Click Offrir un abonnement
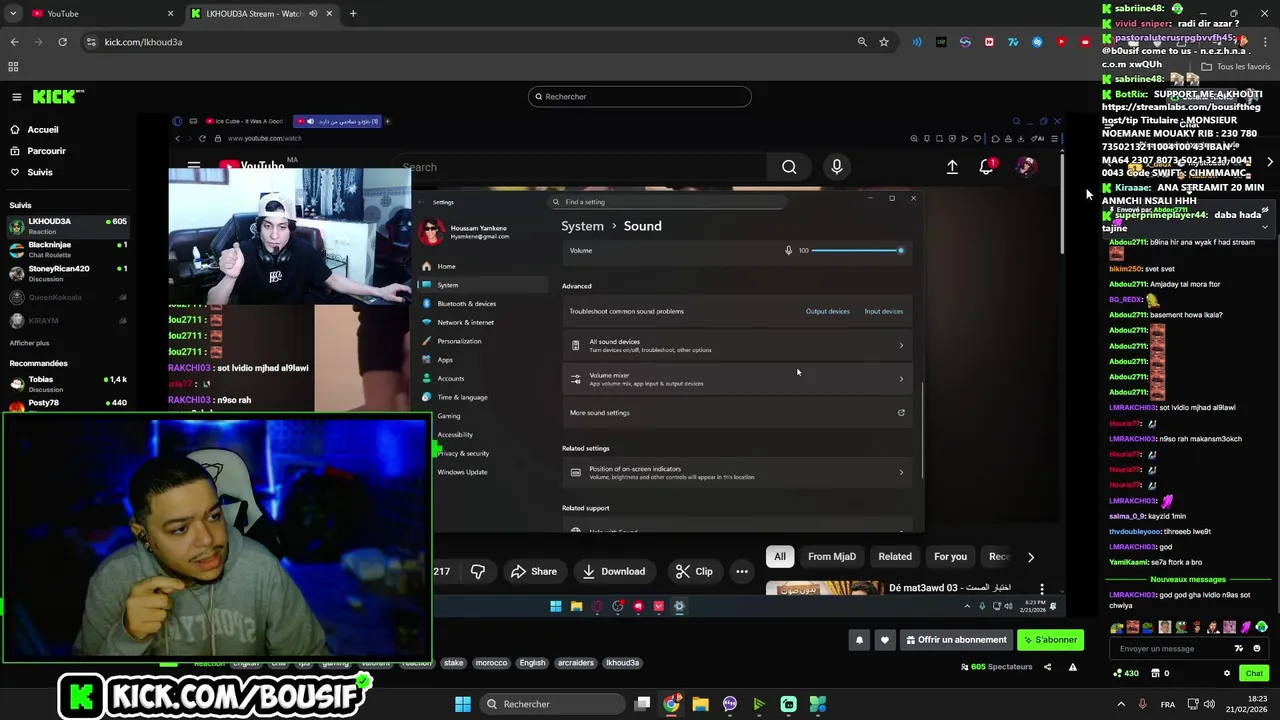Viewport: 1280px width, 720px height. [x=956, y=640]
